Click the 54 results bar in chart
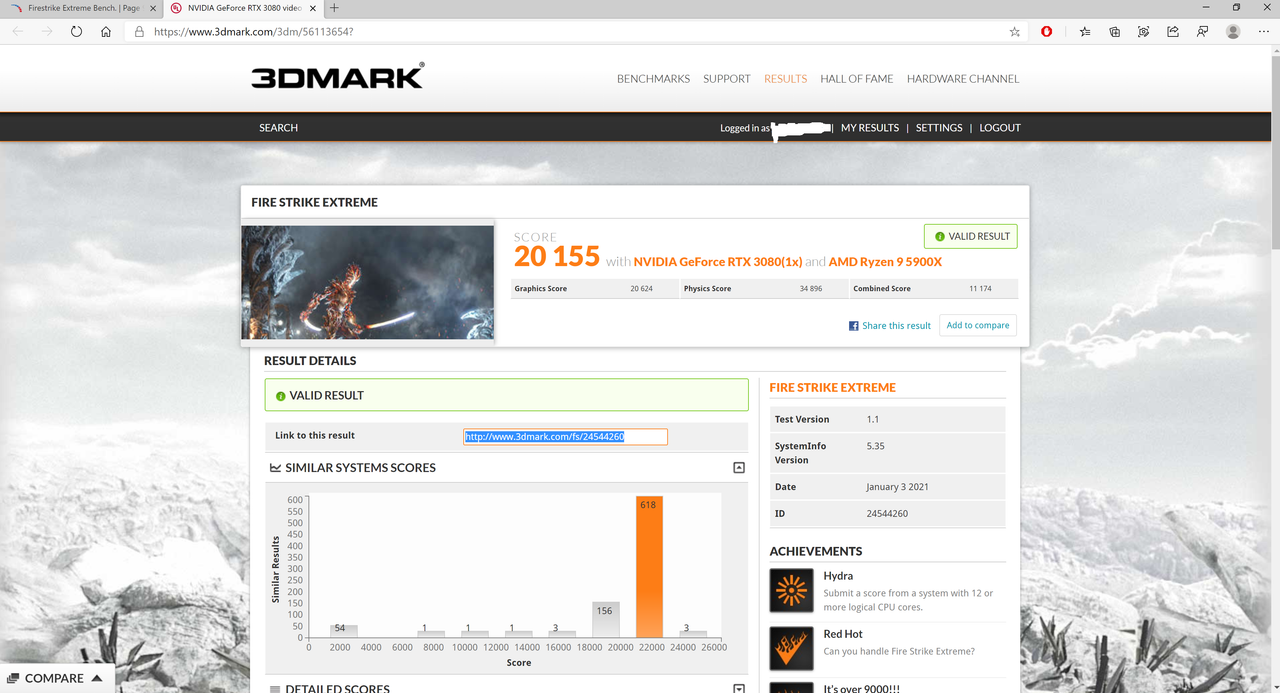1280x693 pixels. pos(343,631)
